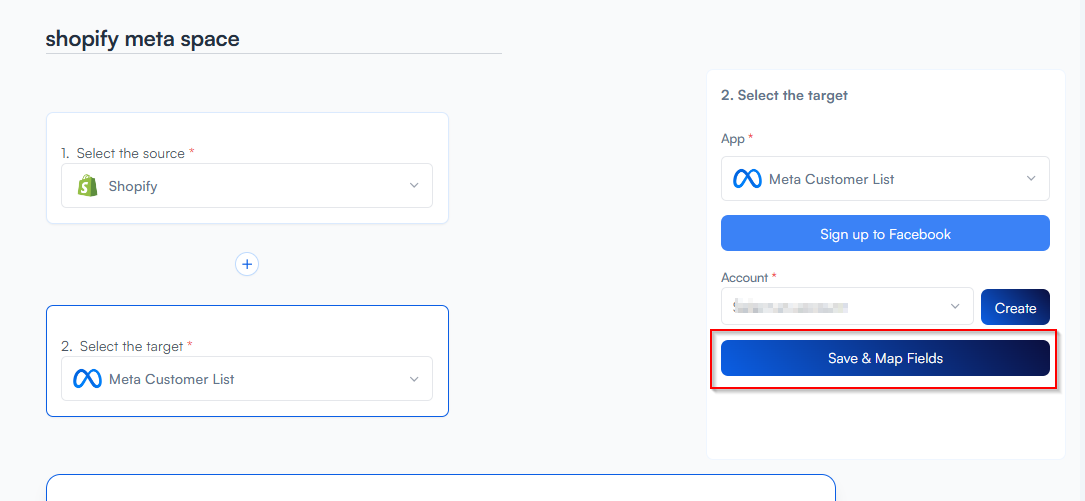The height and width of the screenshot is (501, 1085).
Task: Click the side panel "2. Select the target" heading
Action: pyautogui.click(x=784, y=95)
